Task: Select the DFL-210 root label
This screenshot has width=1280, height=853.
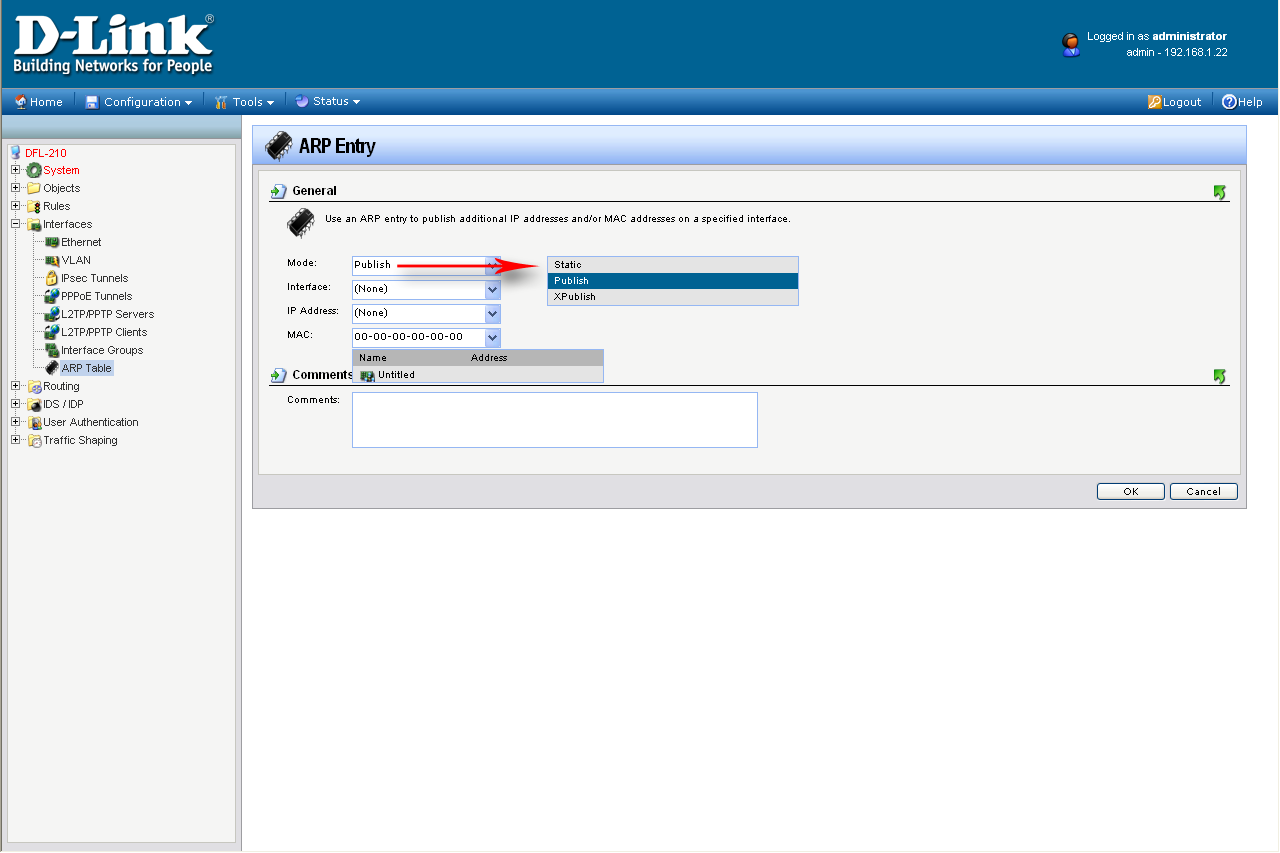Action: [46, 153]
